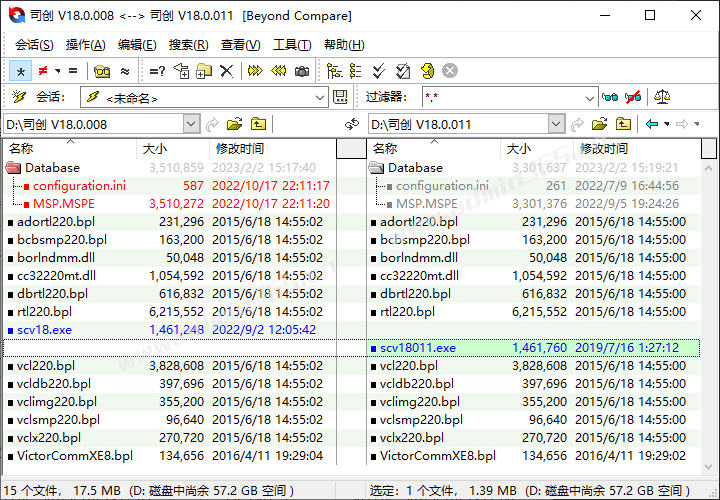Viewport: 720px width, 500px height.
Task: Collapse the left pane Database folder
Action: (x=13, y=168)
